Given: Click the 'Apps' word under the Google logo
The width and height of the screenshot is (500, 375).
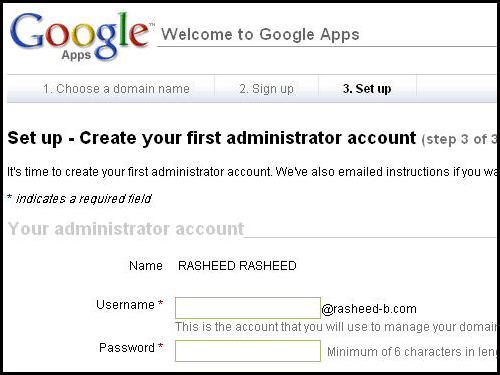Looking at the screenshot, I should pyautogui.click(x=76, y=55).
